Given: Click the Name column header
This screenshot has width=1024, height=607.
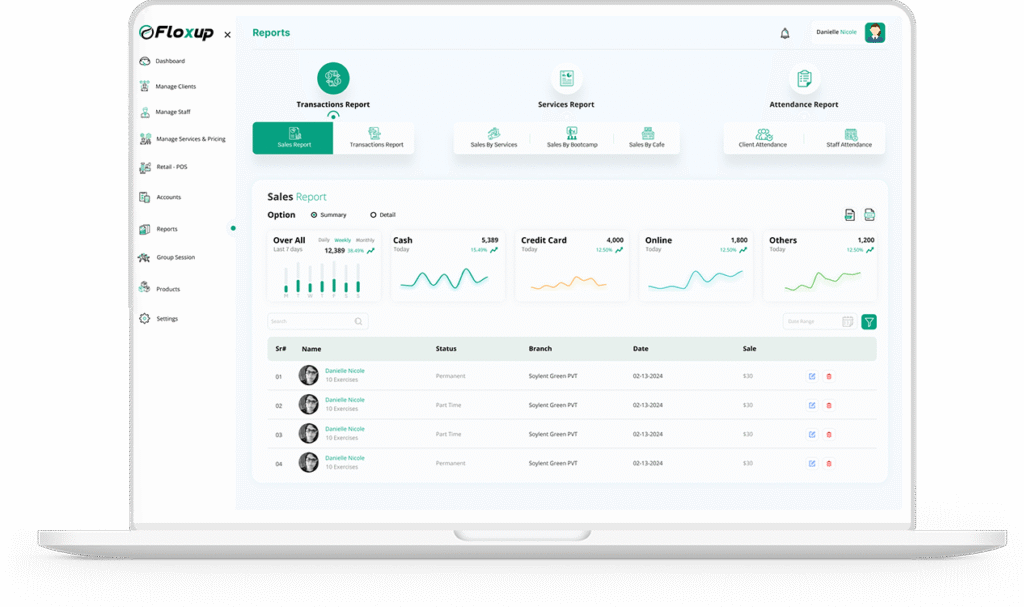Looking at the screenshot, I should click(311, 349).
